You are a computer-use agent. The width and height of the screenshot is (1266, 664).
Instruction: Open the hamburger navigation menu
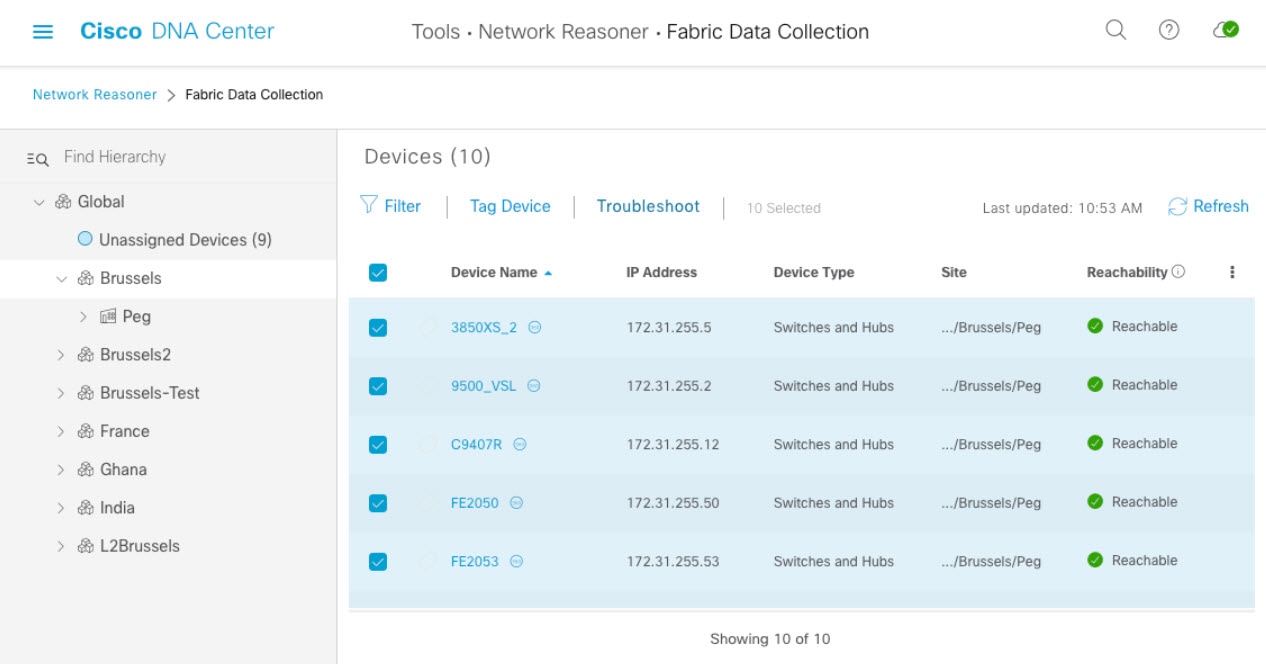click(43, 32)
